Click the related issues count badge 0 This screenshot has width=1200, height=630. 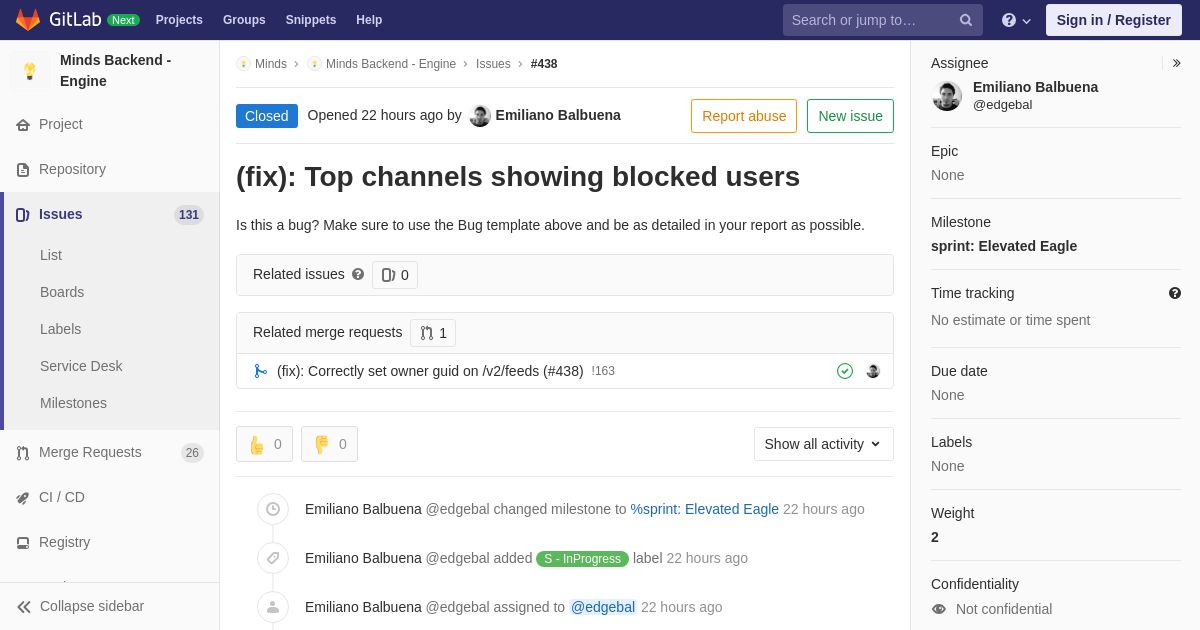pyautogui.click(x=395, y=275)
